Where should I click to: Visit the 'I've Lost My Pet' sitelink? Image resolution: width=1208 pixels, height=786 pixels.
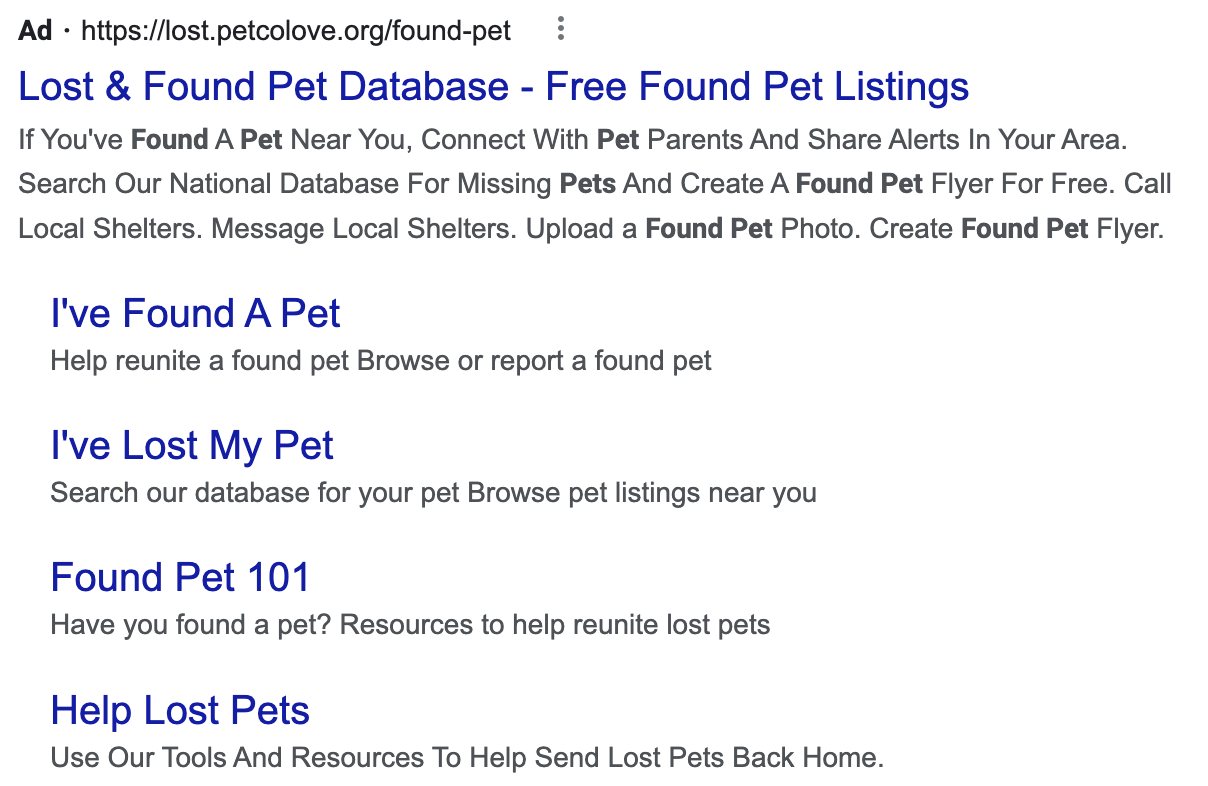pyautogui.click(x=192, y=446)
